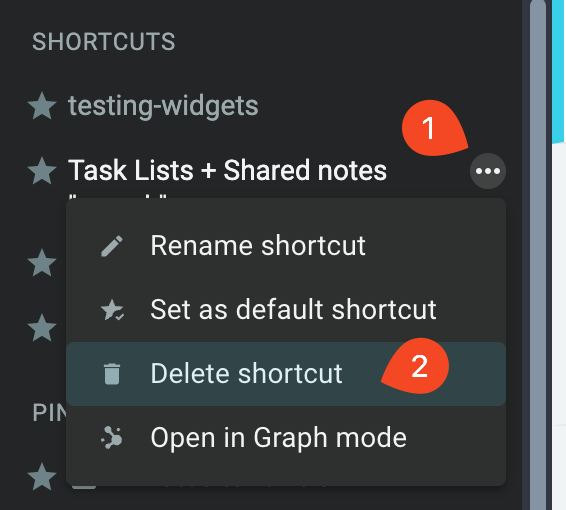Select Delete shortcut option
The height and width of the screenshot is (510, 566).
tap(286, 374)
